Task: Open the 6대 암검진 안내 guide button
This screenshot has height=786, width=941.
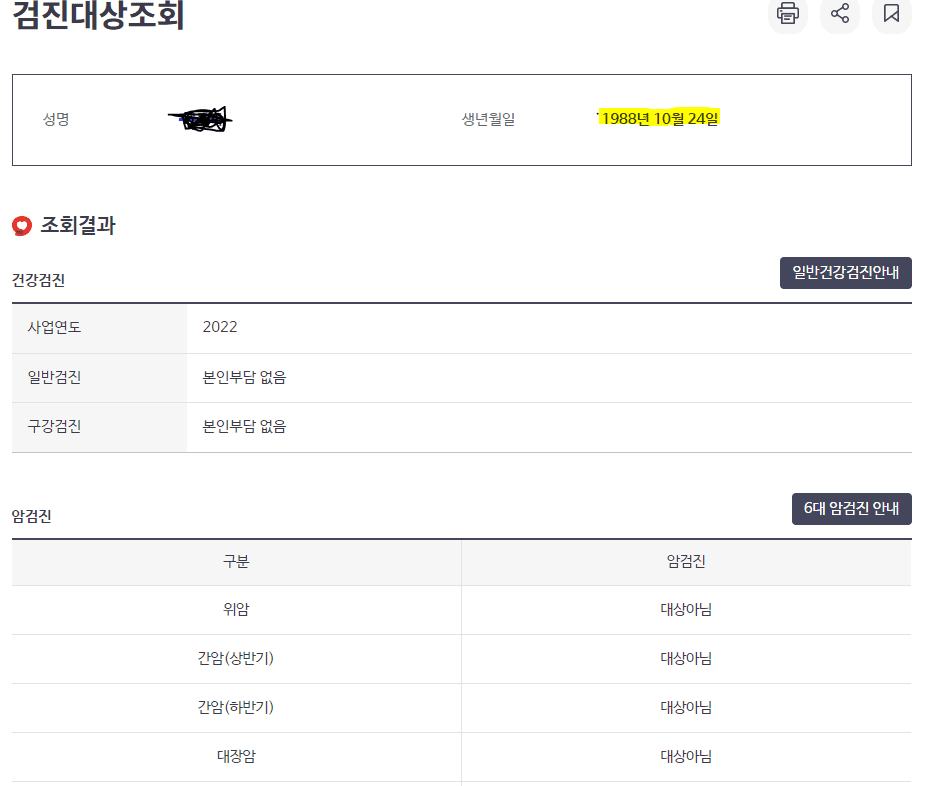Action: (x=852, y=508)
